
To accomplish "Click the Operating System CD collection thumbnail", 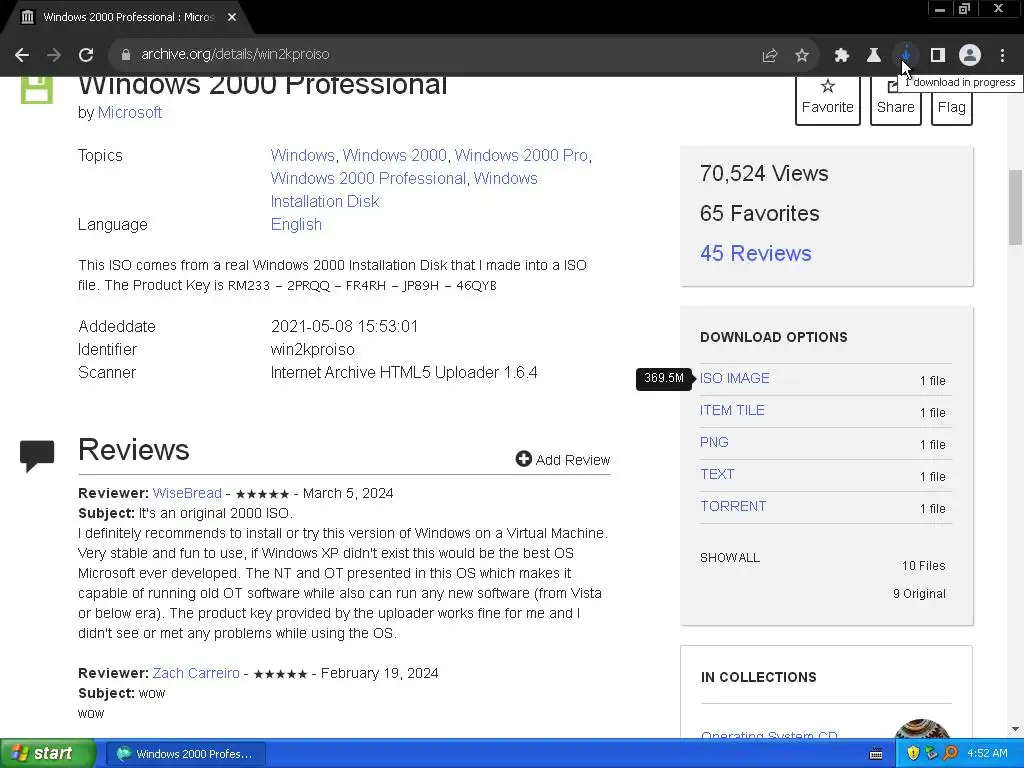I will coord(922,729).
